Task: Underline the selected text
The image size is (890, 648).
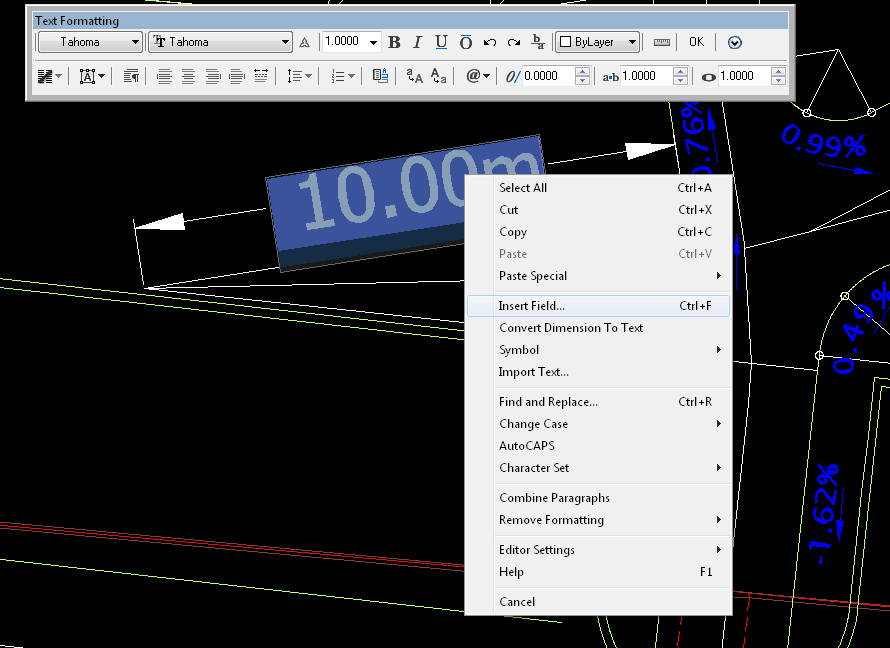Action: (x=441, y=42)
